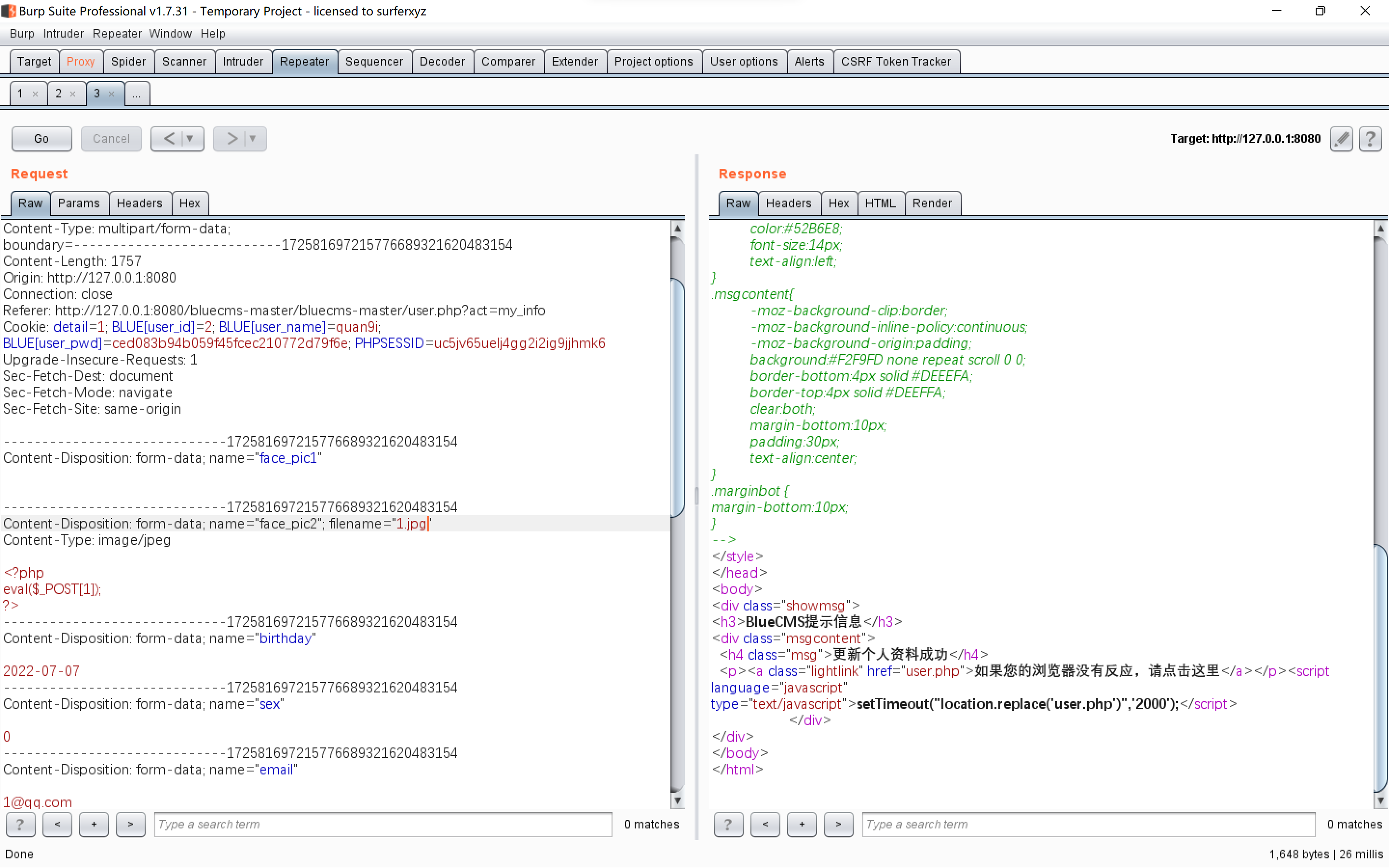Go forward to next request in history

pyautogui.click(x=231, y=139)
